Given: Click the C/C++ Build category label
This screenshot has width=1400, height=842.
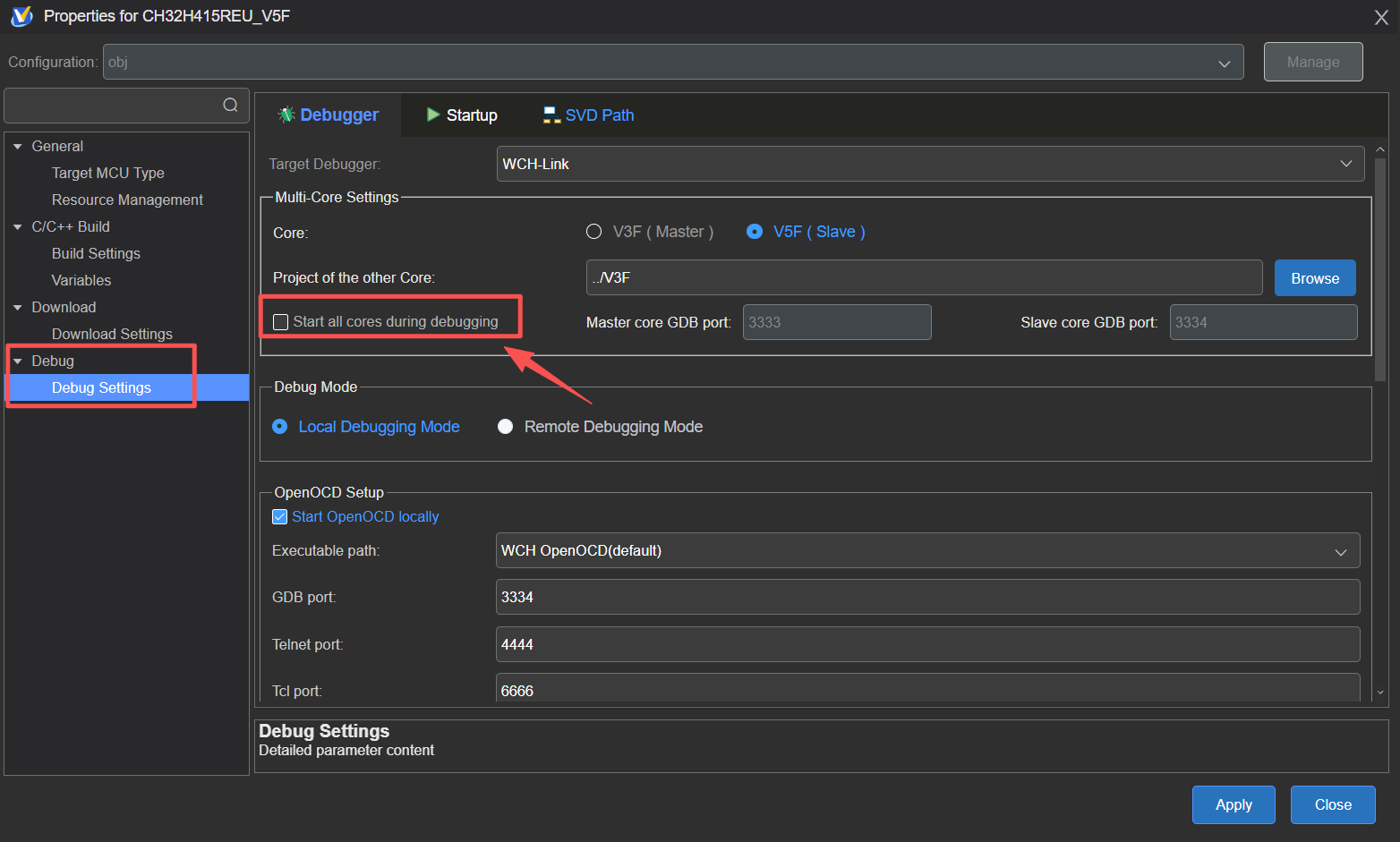Looking at the screenshot, I should coord(71,226).
